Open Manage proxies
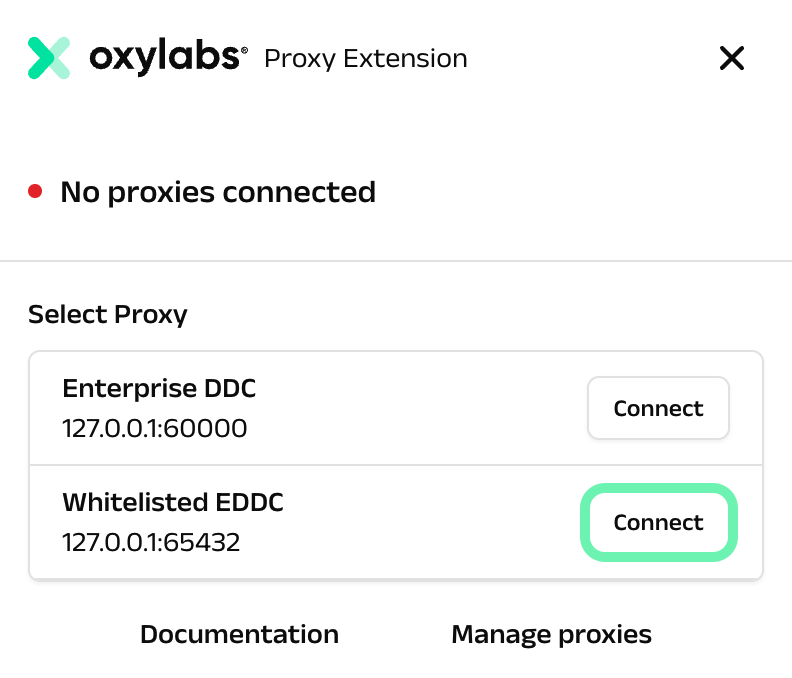Viewport: 792px width, 678px height. click(551, 634)
